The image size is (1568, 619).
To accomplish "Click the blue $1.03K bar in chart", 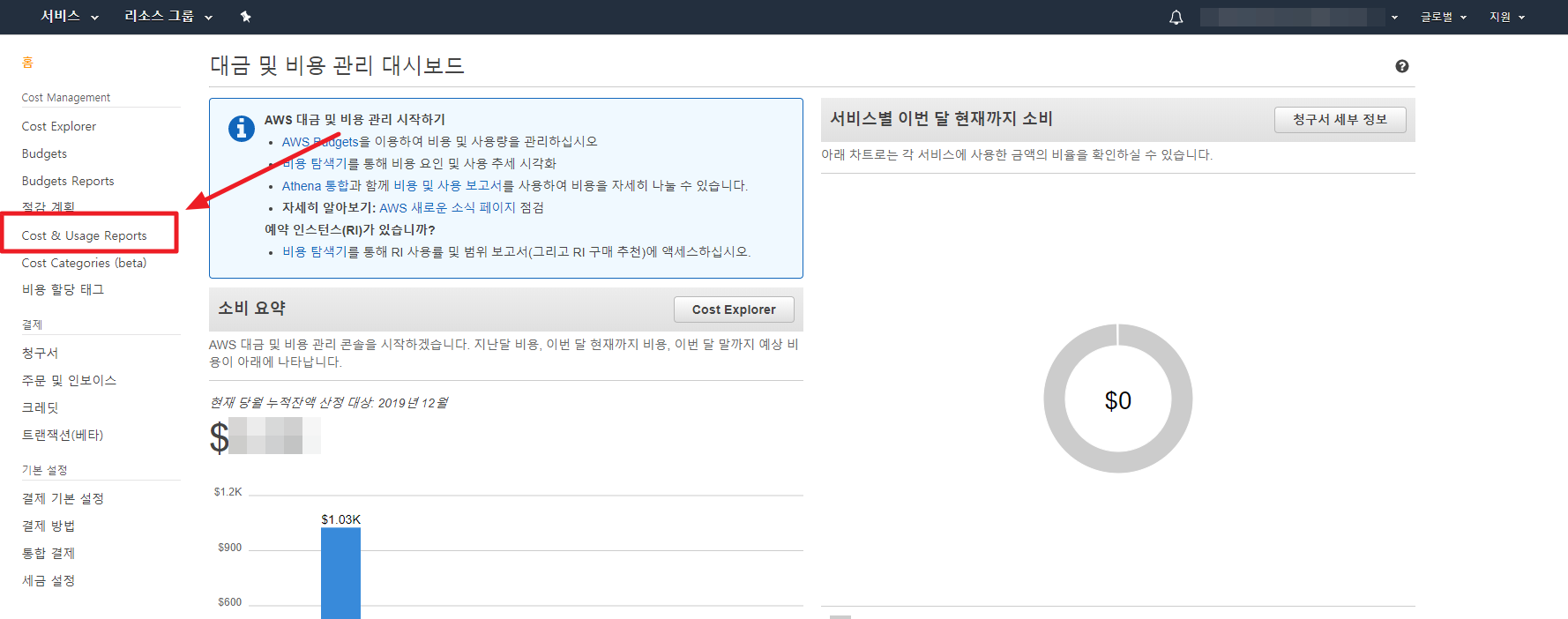I will point(340,571).
